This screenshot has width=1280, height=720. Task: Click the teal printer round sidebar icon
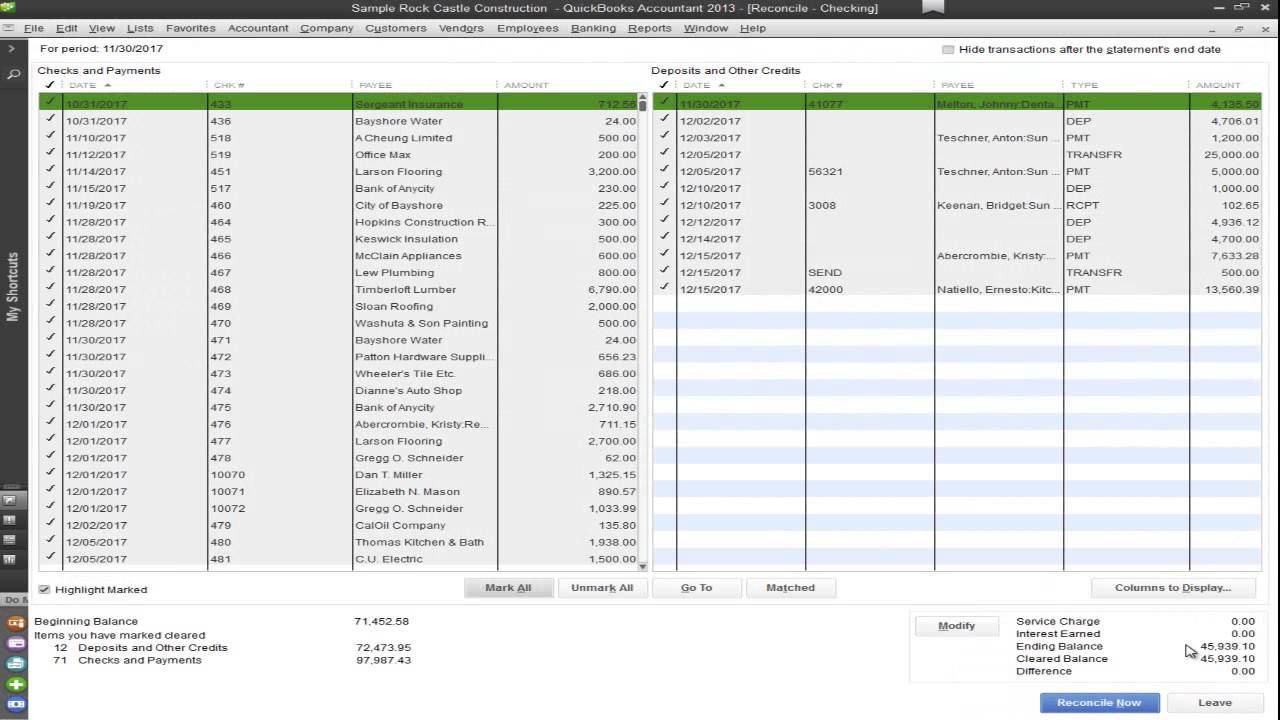tap(16, 663)
